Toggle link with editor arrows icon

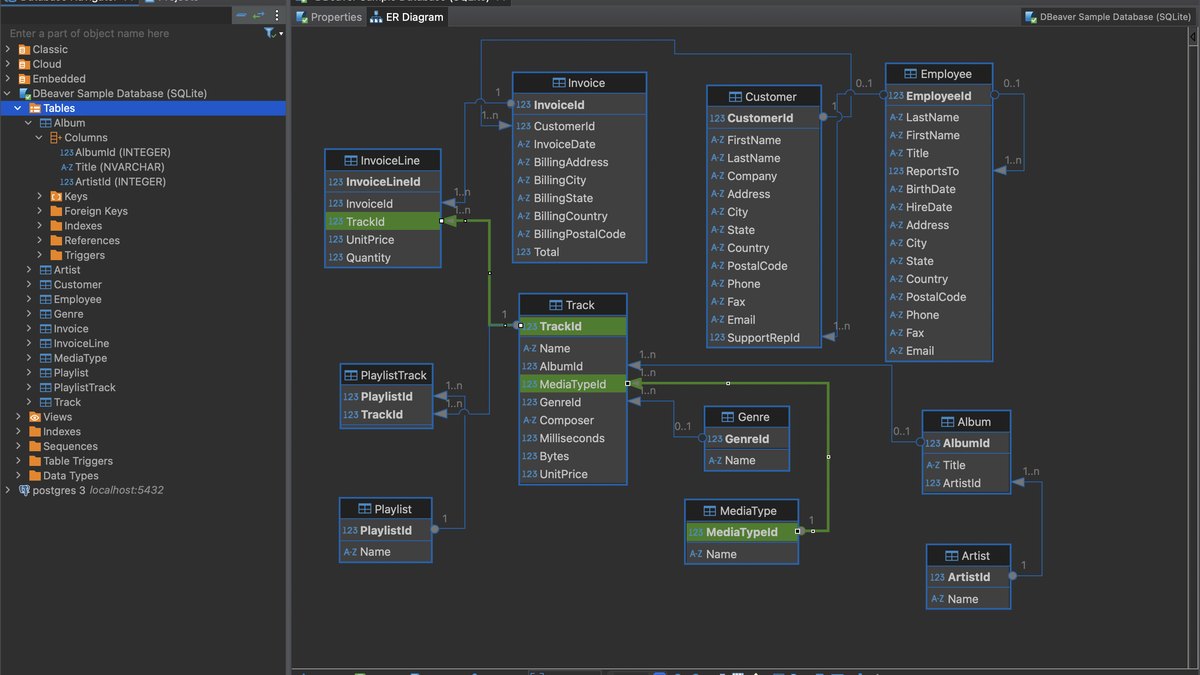tap(259, 15)
